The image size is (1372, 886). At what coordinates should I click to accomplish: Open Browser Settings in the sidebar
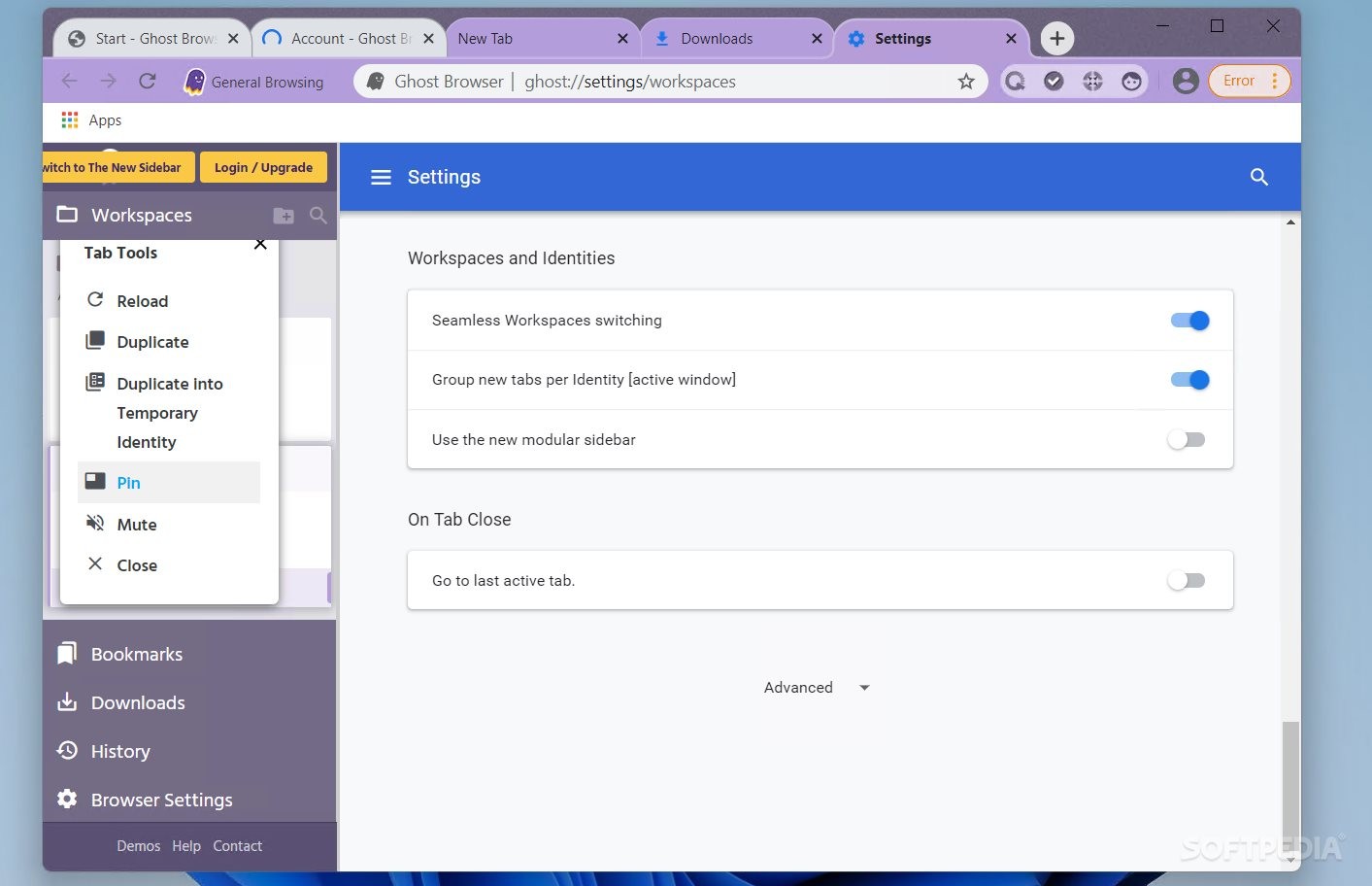click(145, 800)
